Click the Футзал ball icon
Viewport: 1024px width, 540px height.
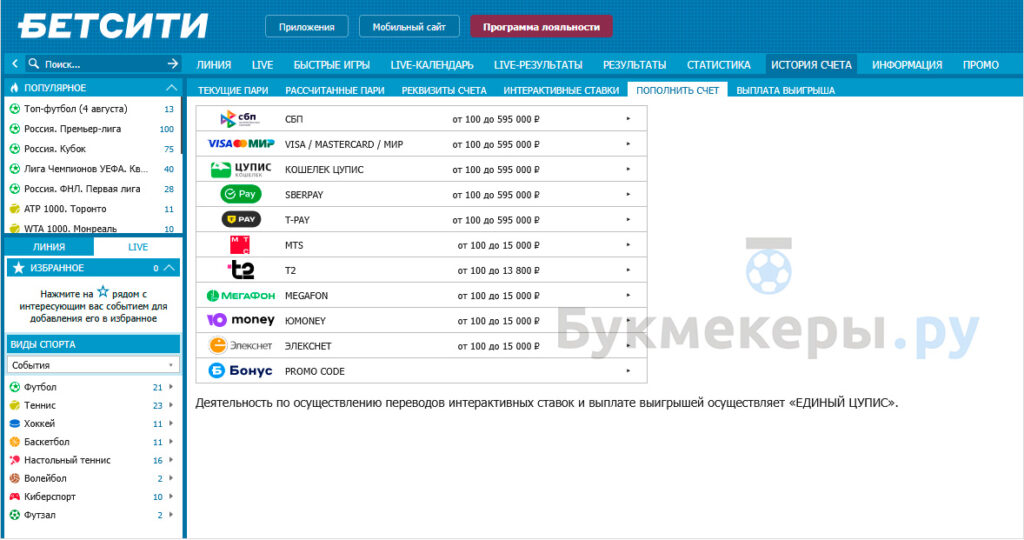(x=14, y=515)
